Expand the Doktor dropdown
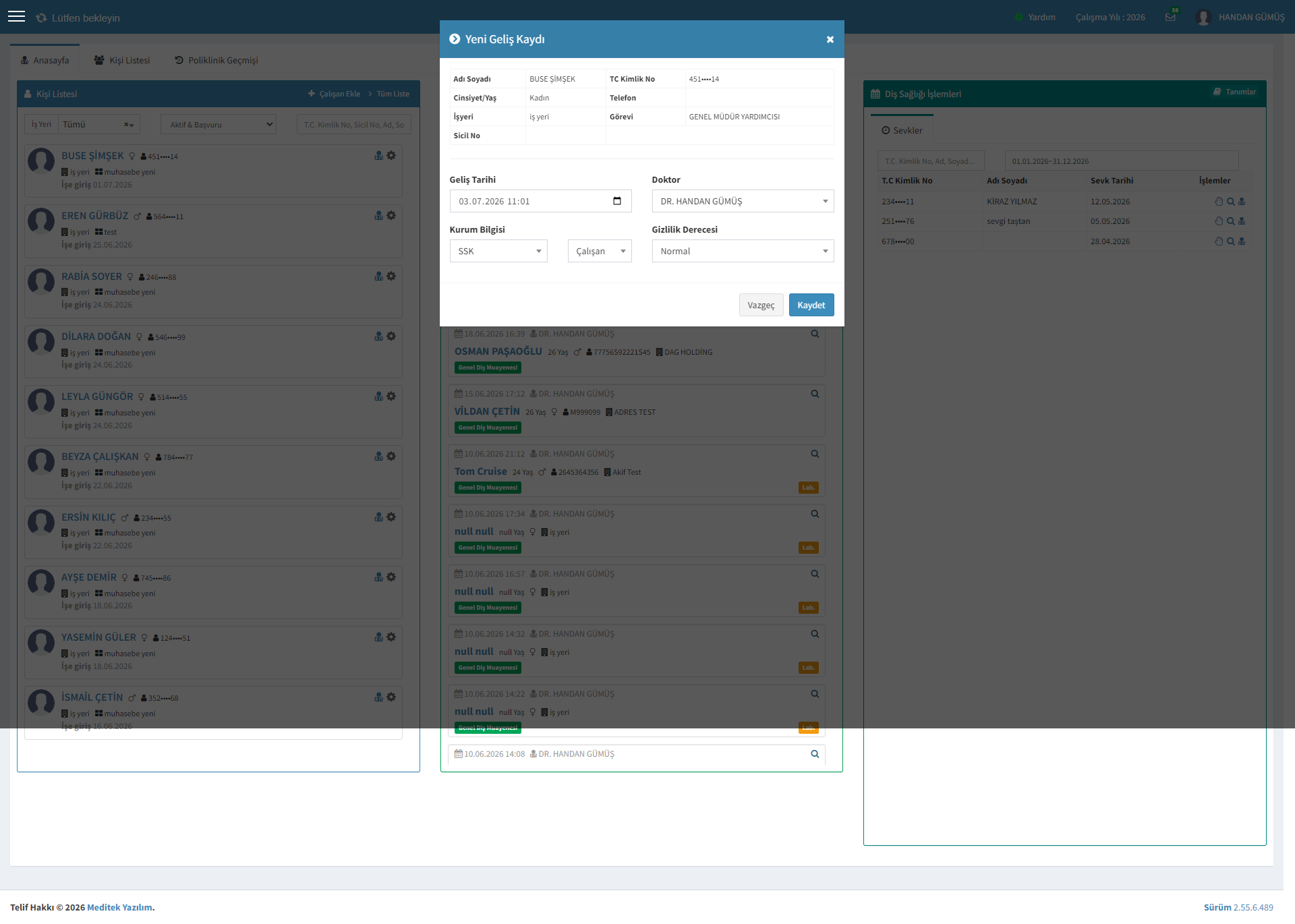This screenshot has height=924, width=1295. 743,201
